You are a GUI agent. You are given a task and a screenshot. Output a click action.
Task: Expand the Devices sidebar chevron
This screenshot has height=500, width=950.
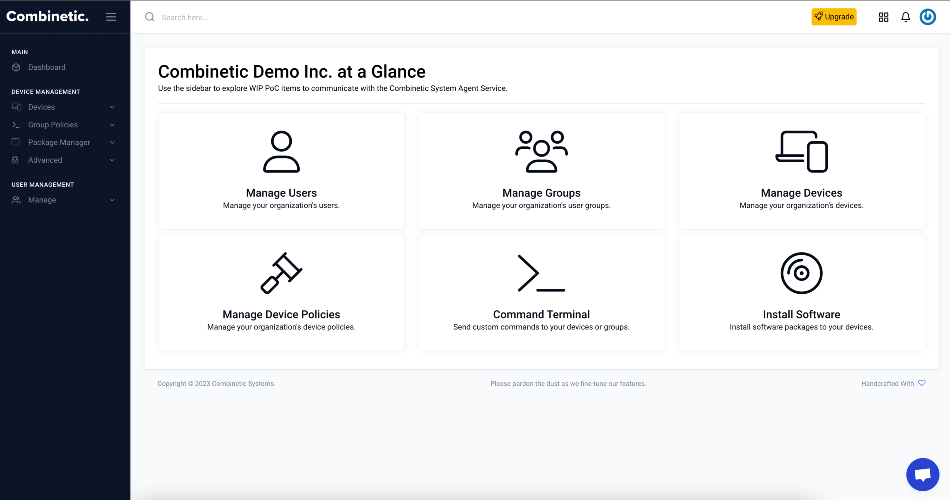[112, 107]
